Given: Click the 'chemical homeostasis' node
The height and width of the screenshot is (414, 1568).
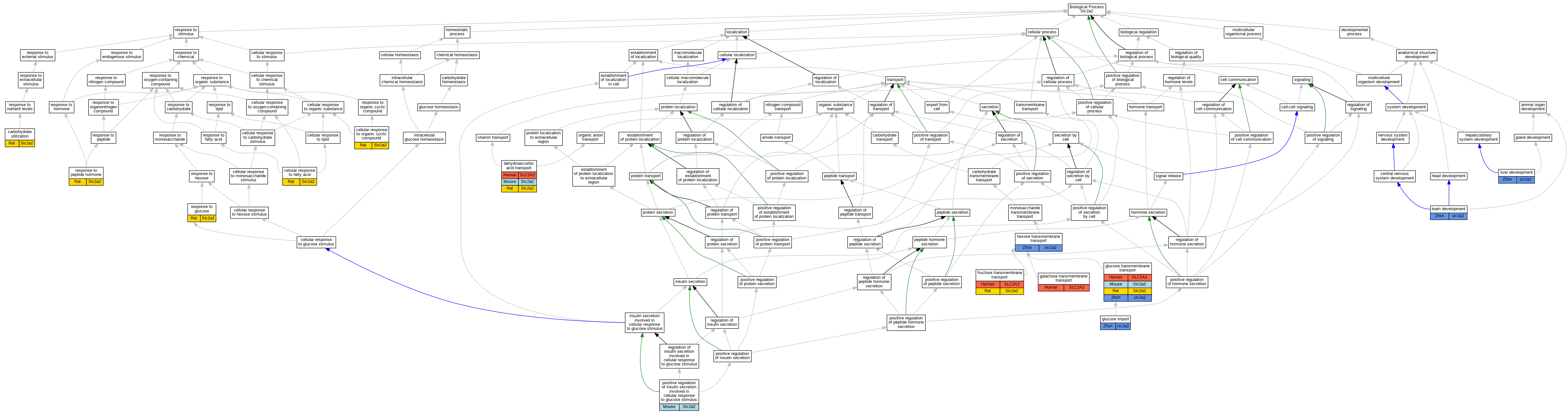Looking at the screenshot, I should tap(456, 55).
